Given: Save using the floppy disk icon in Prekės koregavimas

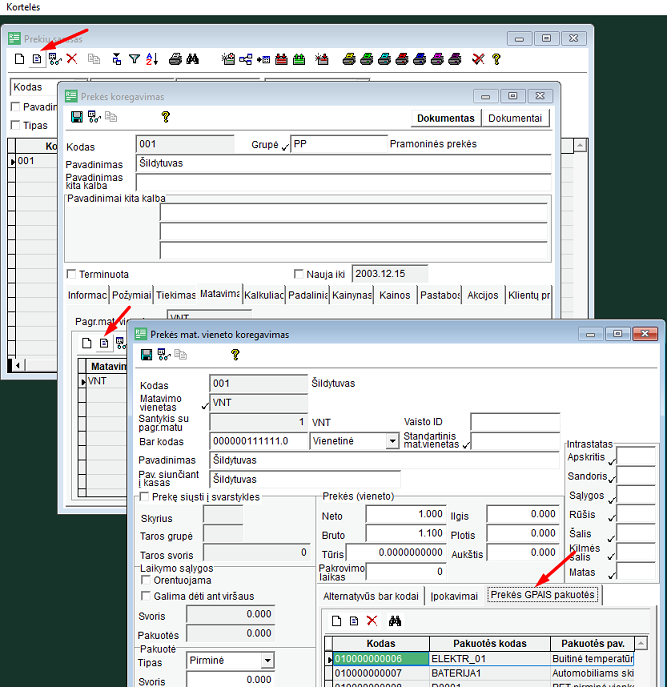Looking at the screenshot, I should (x=74, y=117).
